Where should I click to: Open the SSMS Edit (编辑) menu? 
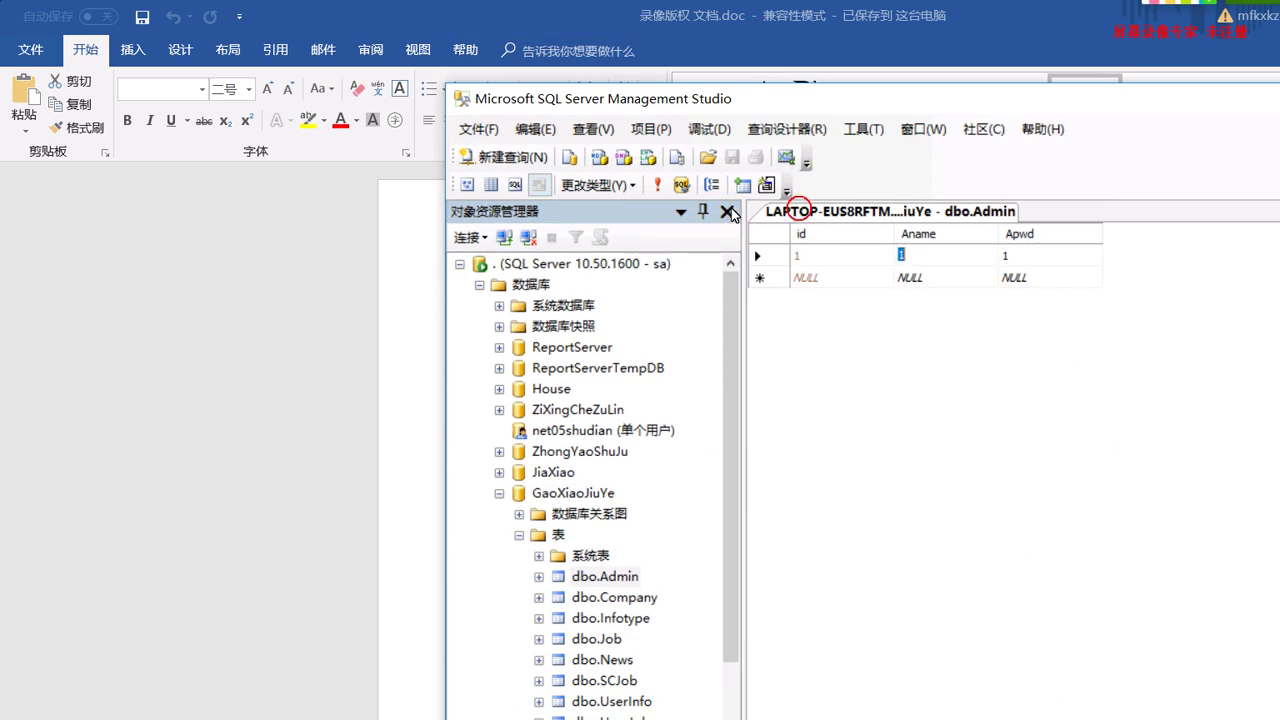click(x=535, y=129)
